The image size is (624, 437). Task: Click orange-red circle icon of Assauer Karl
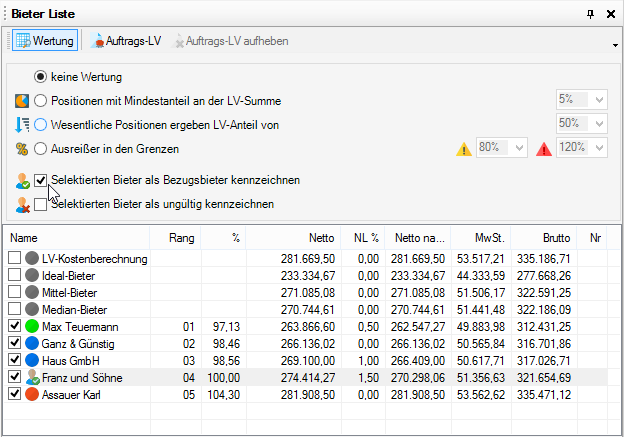point(32,394)
